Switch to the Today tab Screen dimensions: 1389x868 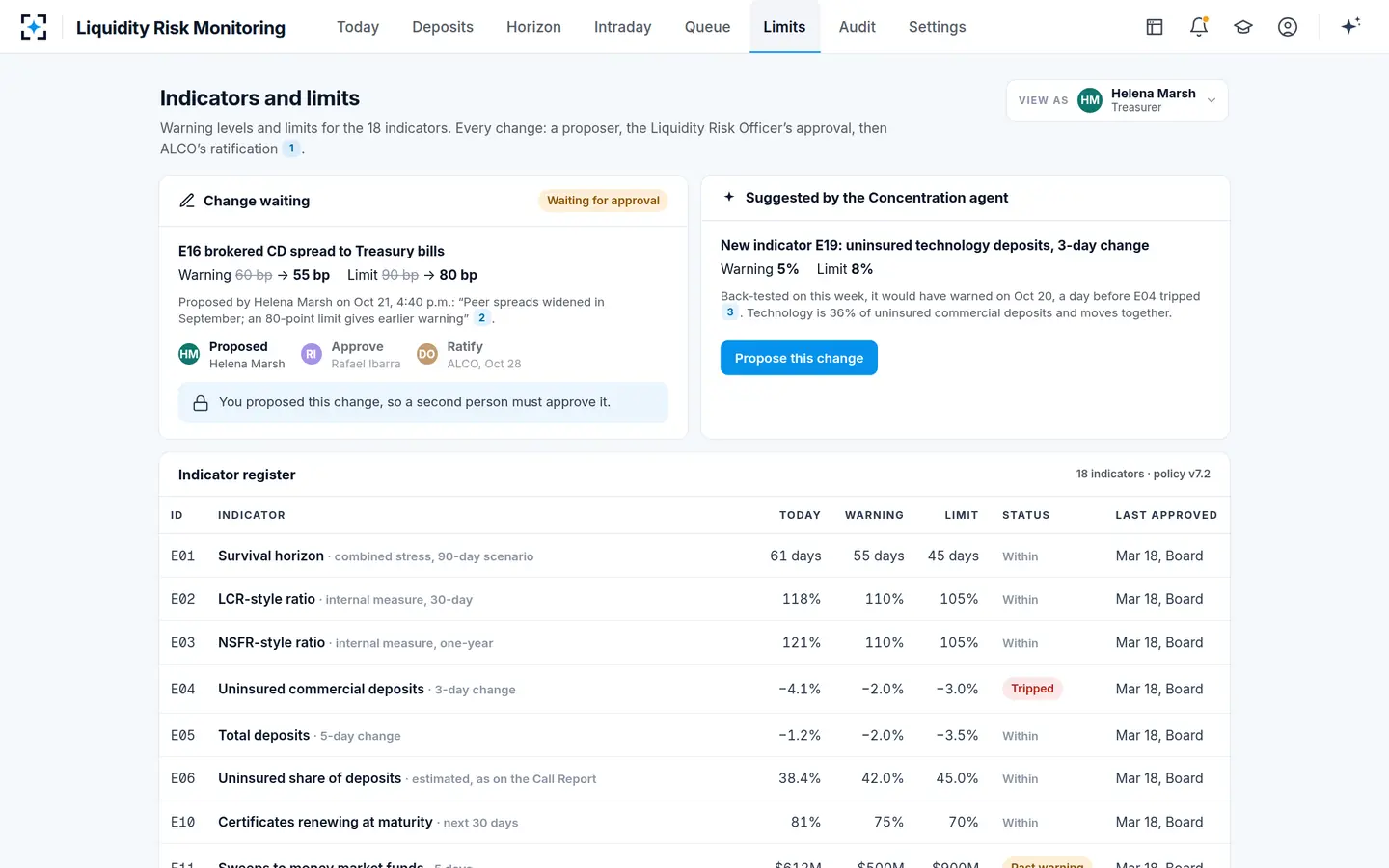click(358, 27)
